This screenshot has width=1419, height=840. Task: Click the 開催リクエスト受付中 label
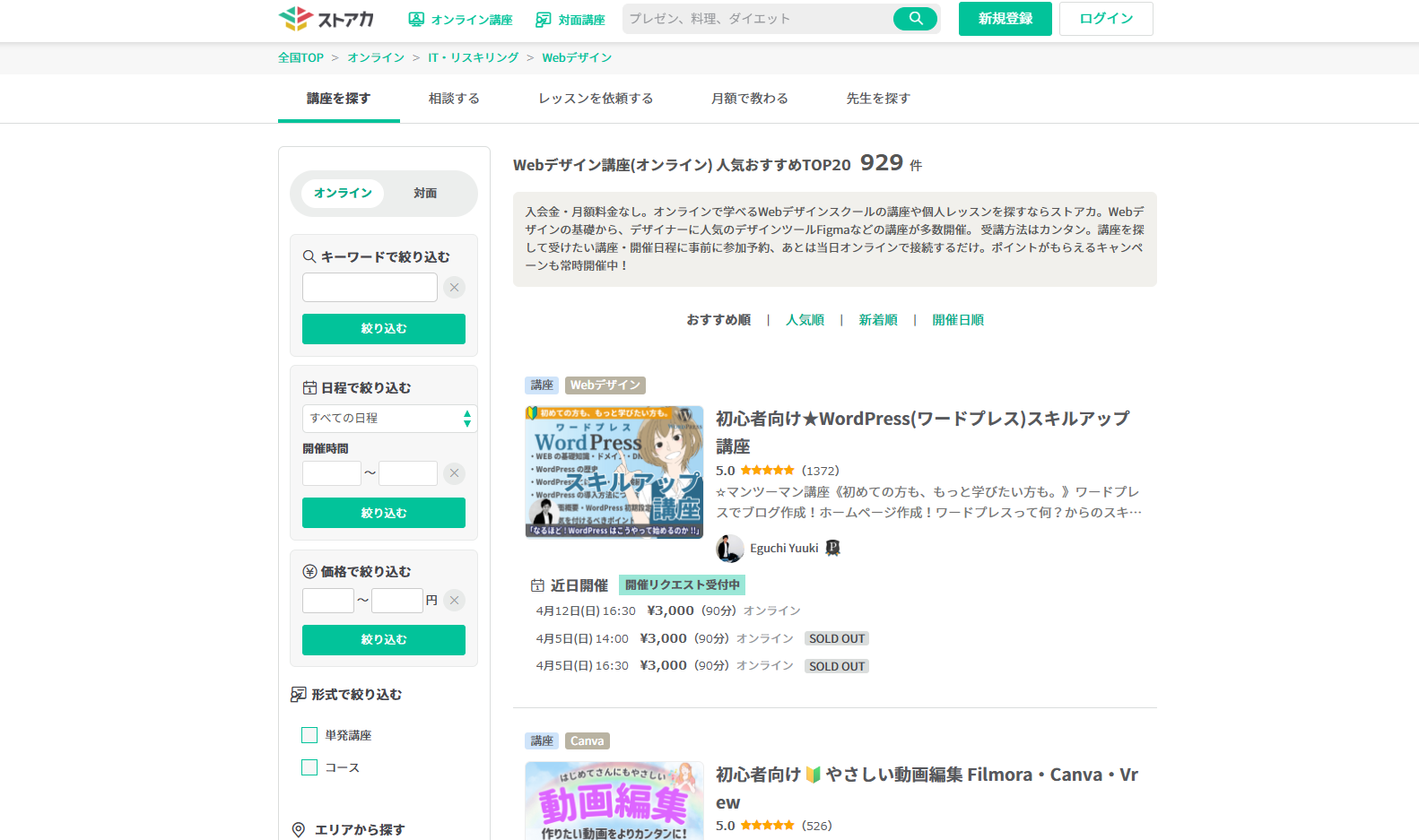pyautogui.click(x=682, y=585)
